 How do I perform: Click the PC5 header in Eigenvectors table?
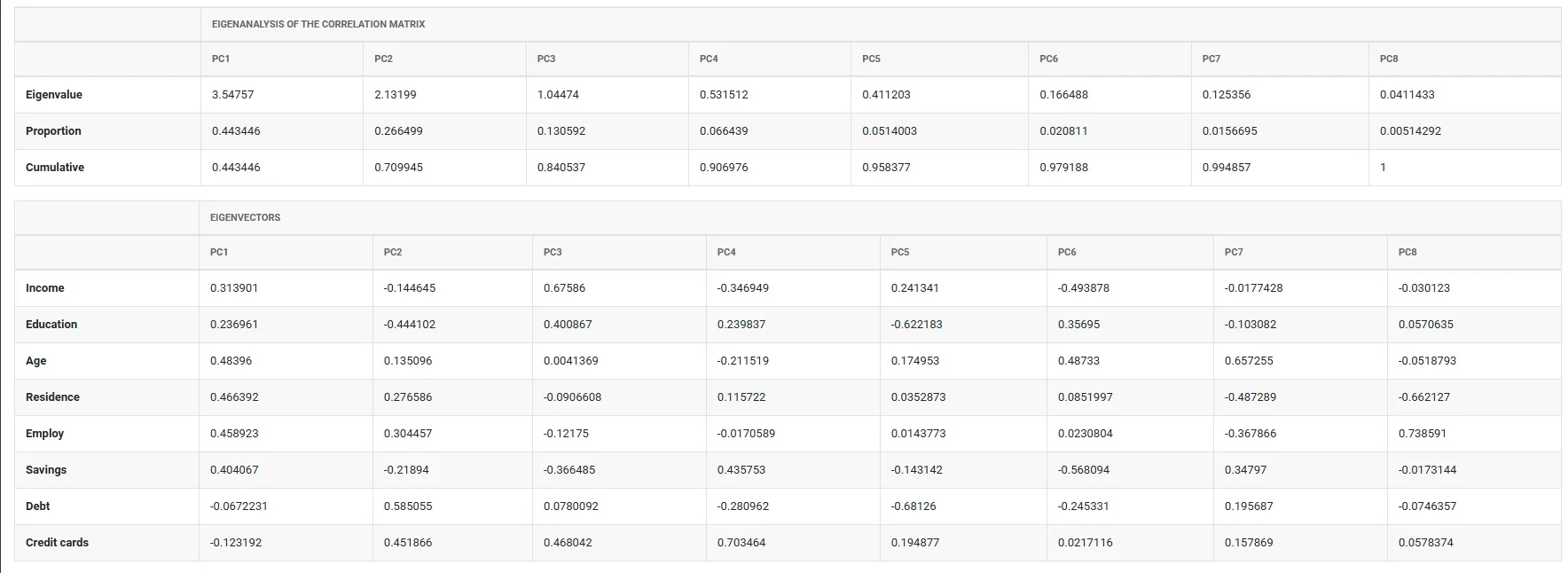click(x=900, y=252)
